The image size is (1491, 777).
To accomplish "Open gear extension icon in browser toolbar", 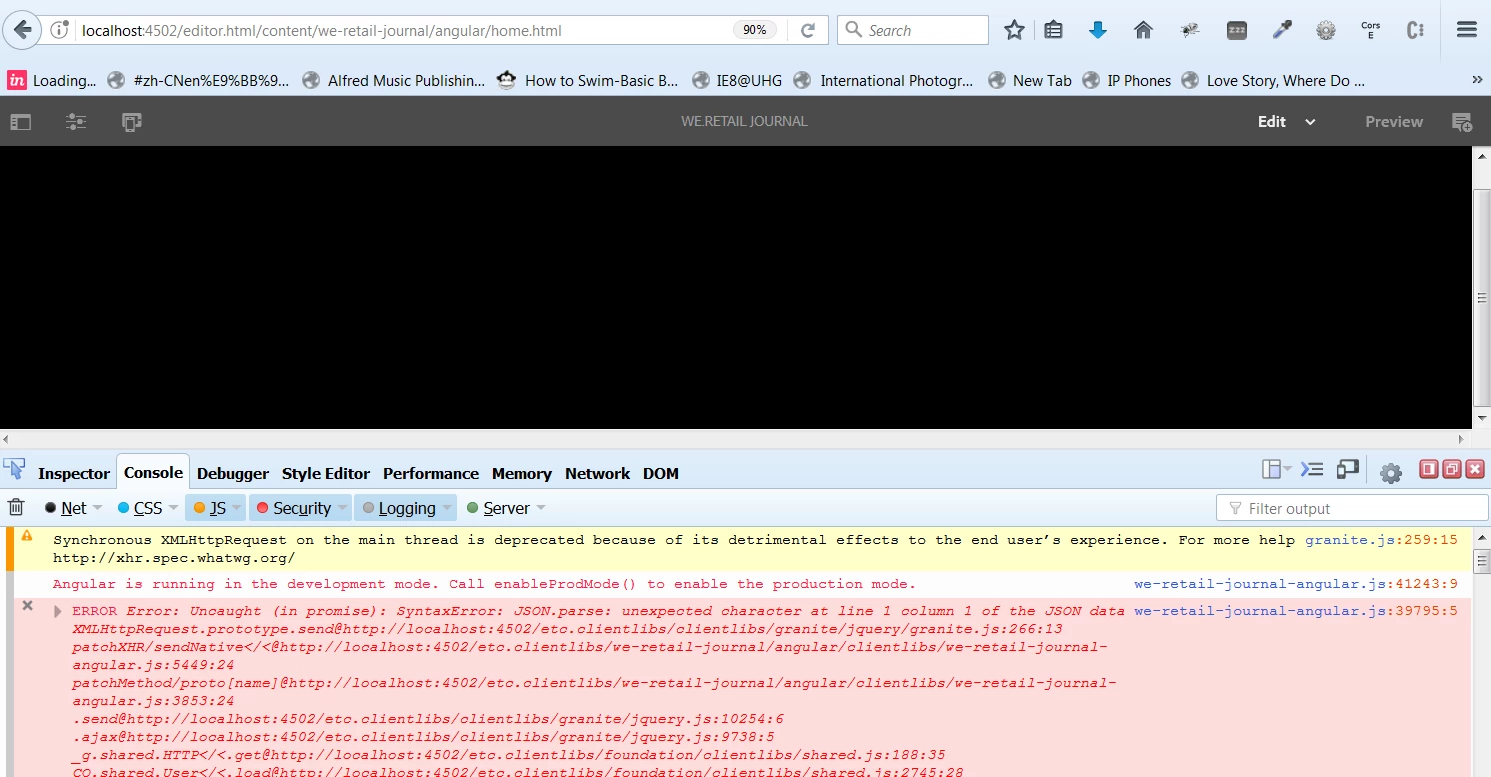I will coord(1326,30).
